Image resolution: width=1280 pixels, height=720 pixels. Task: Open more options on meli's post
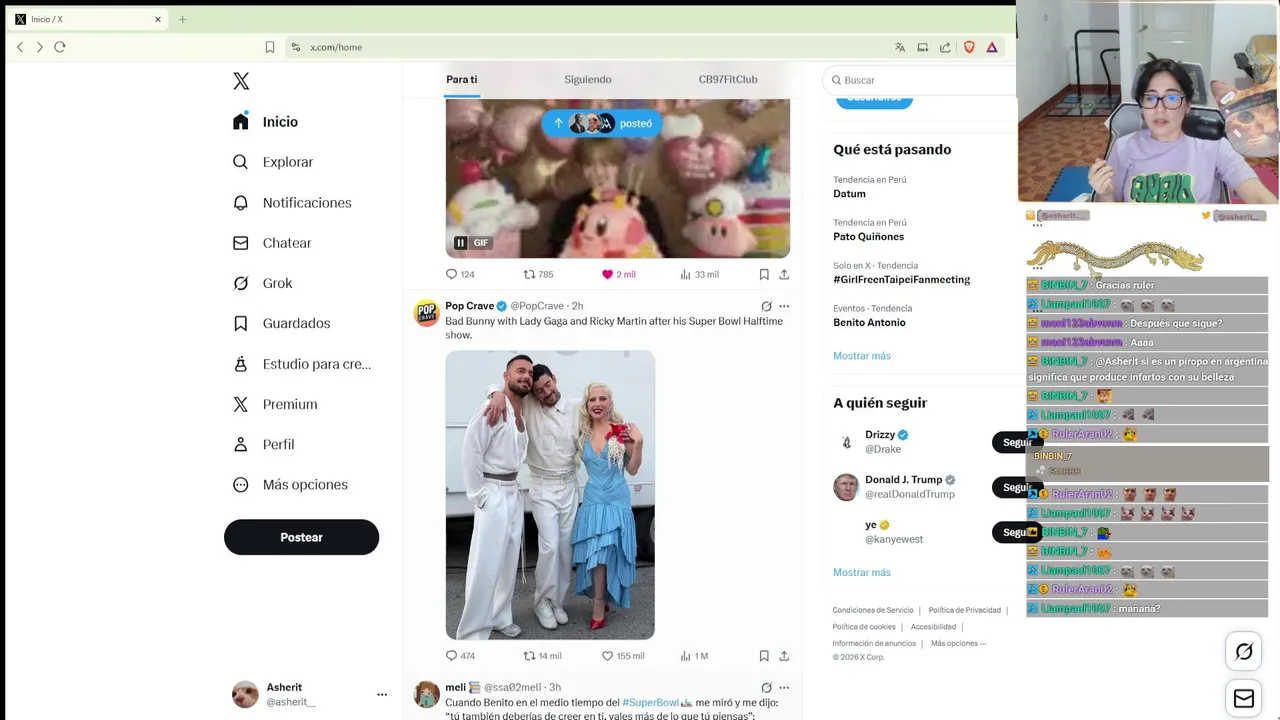coord(784,688)
